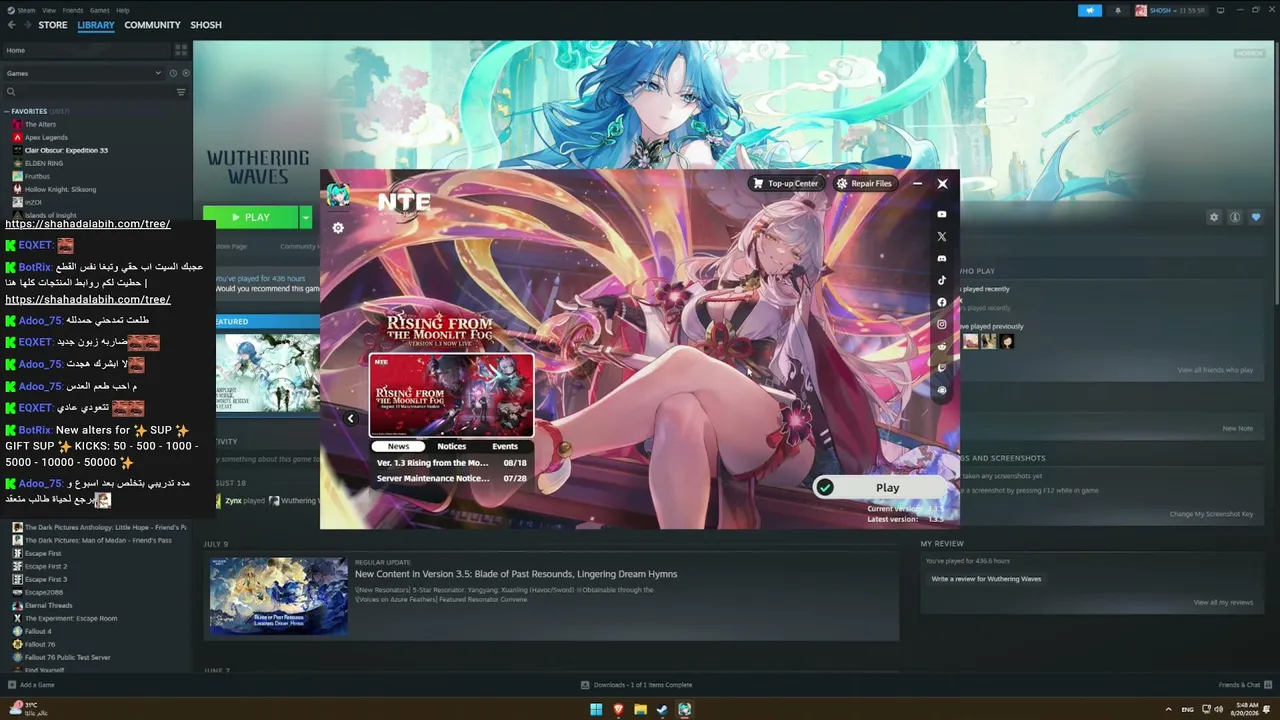The image size is (1280, 720).
Task: Open Games menu in menu bar
Action: [x=100, y=10]
